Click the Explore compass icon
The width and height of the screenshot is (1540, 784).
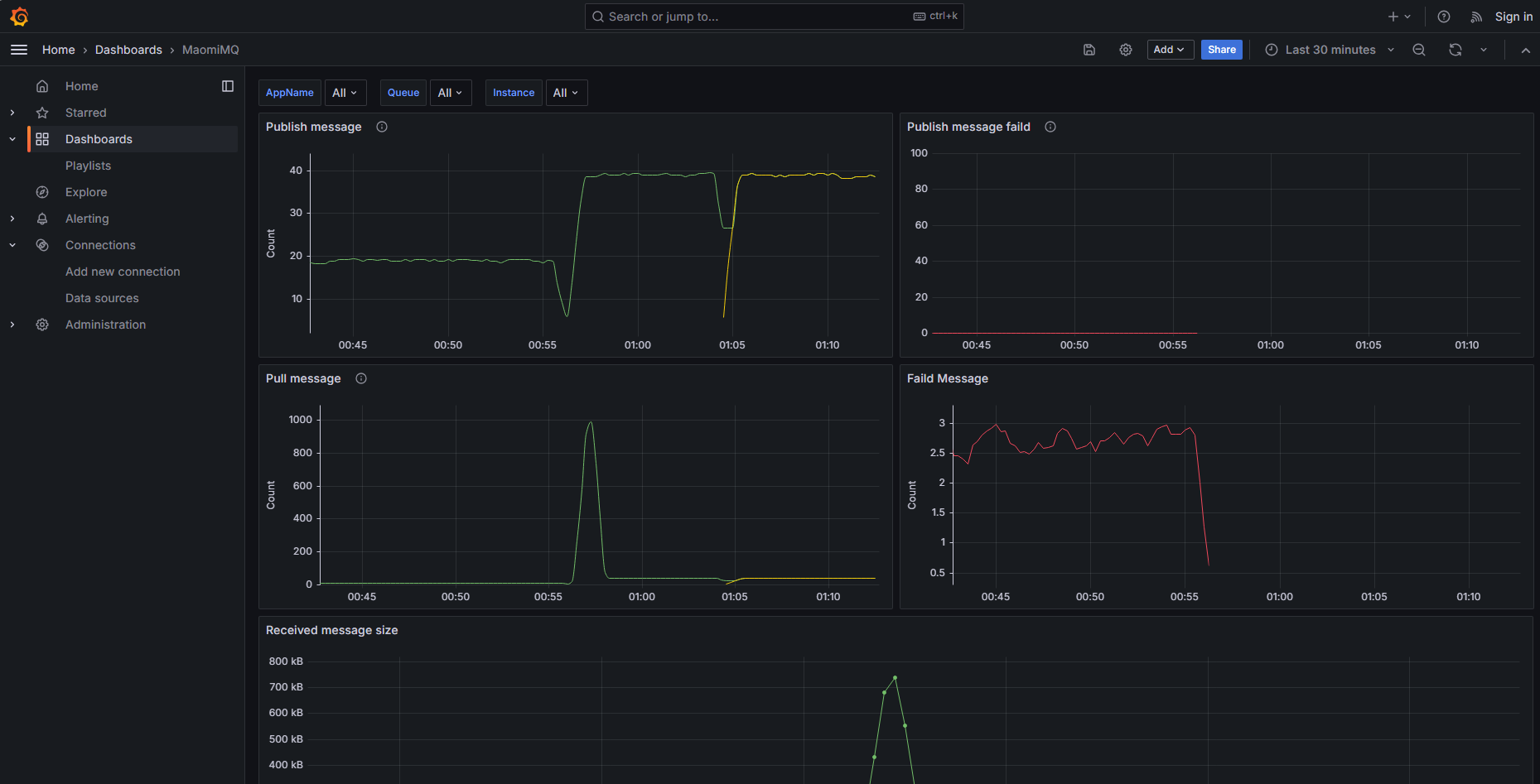[42, 192]
